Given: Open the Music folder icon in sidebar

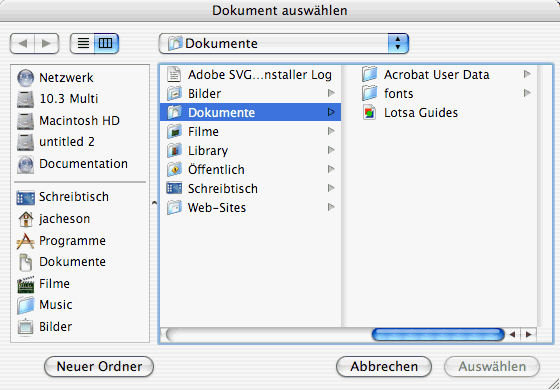Looking at the screenshot, I should point(26,305).
